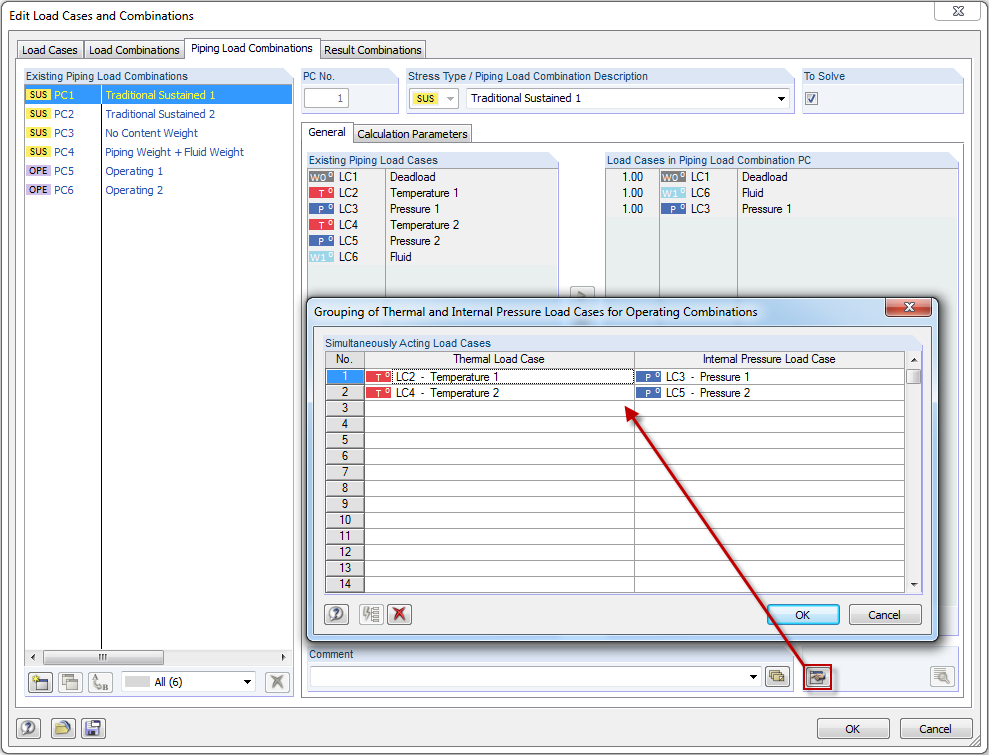989x755 pixels.
Task: Select Piping Load Combinations tab
Action: click(x=252, y=48)
